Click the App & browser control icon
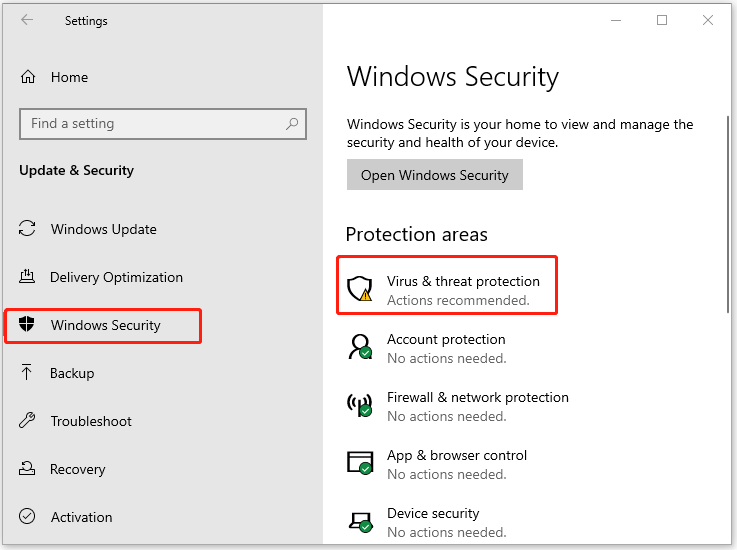Viewport: 737px width, 550px height. 359,463
